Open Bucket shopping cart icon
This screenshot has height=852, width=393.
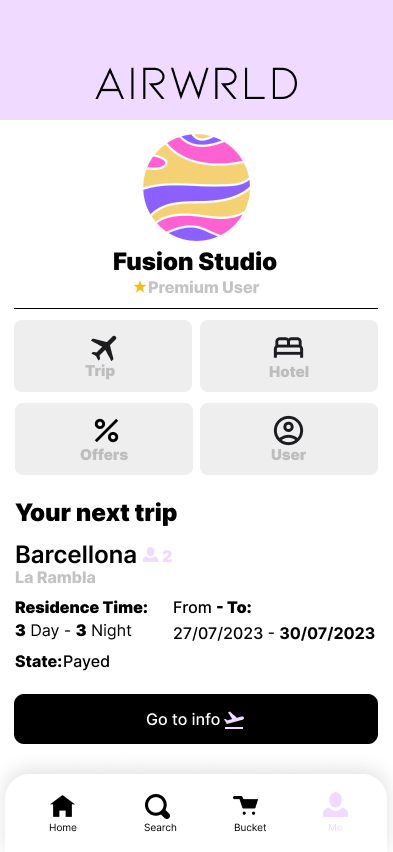pyautogui.click(x=246, y=806)
